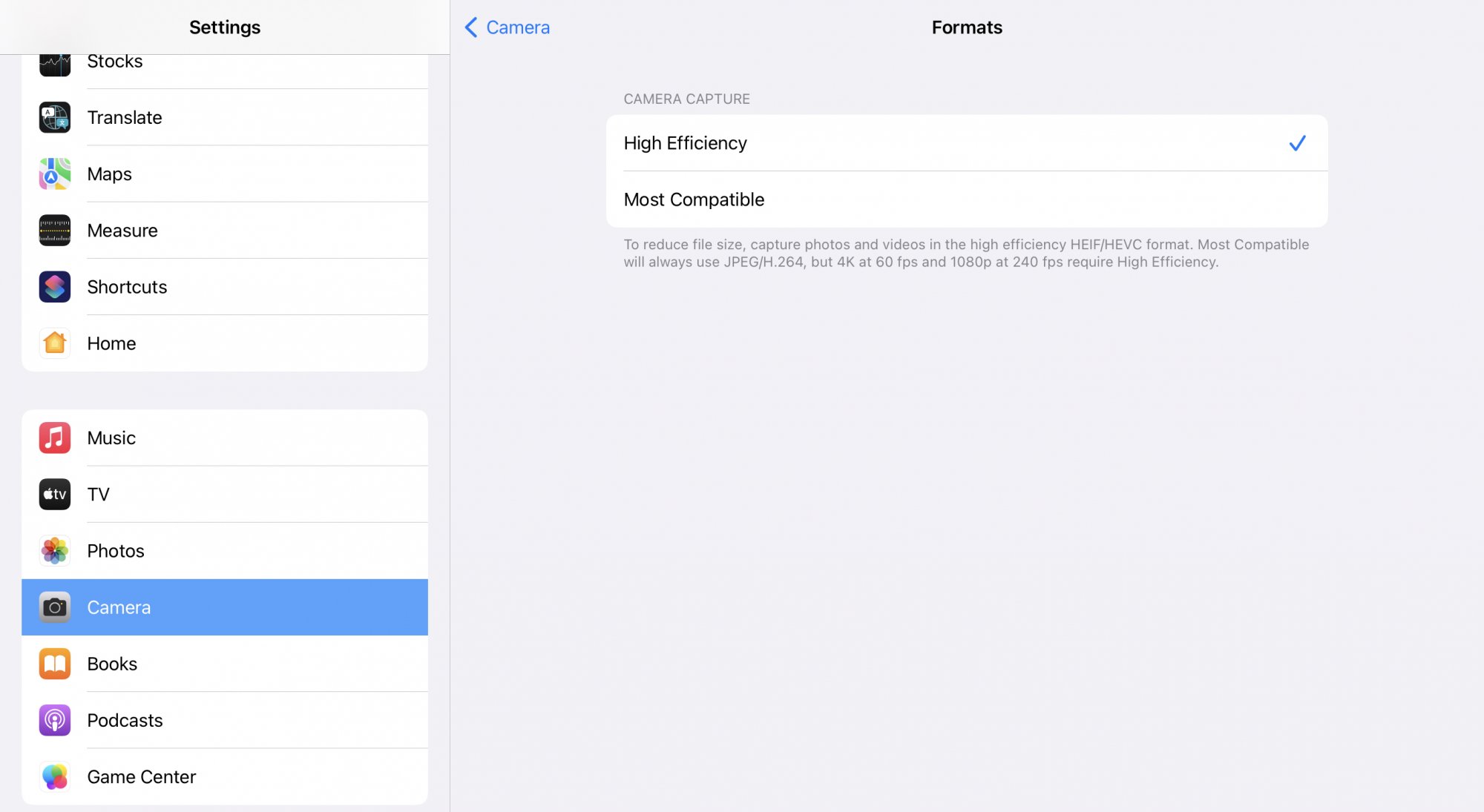This screenshot has height=812, width=1484.
Task: Open the Translate app icon
Action: click(55, 117)
